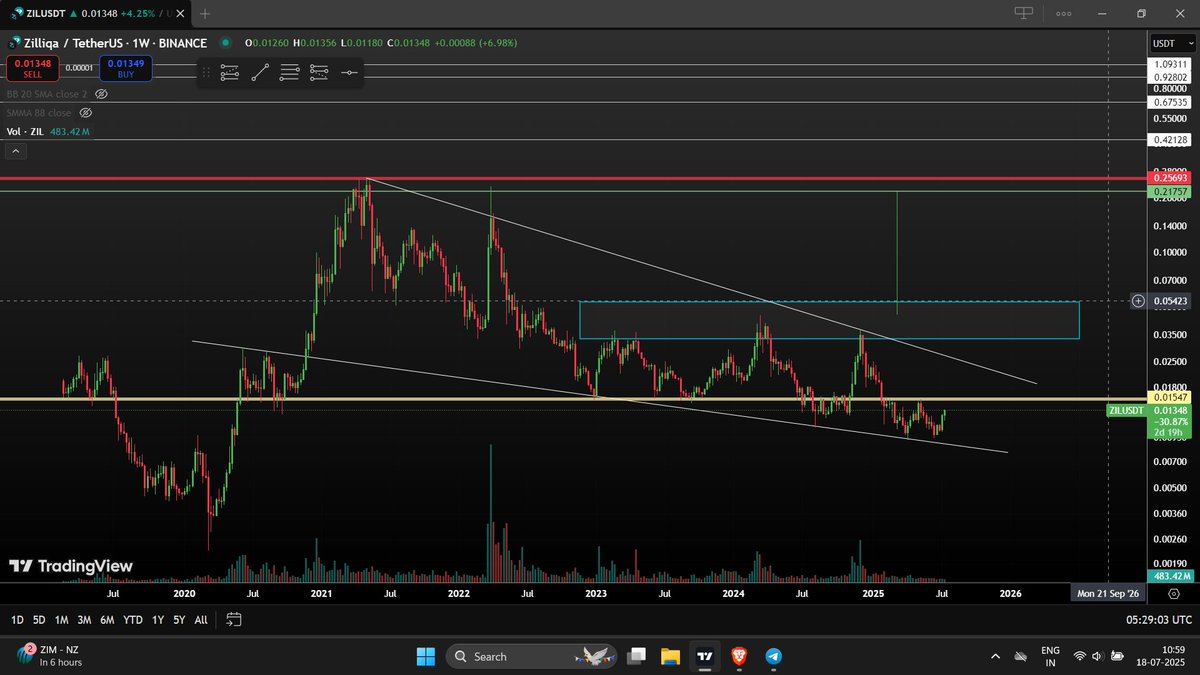Screen dimensions: 1200x675
Task: Click the taskbar Search box
Action: [530, 656]
